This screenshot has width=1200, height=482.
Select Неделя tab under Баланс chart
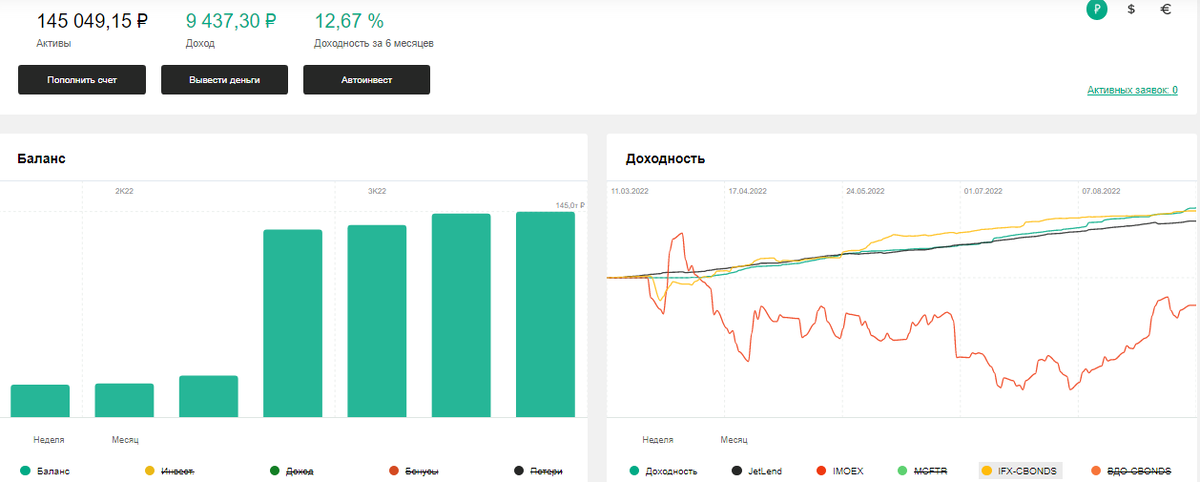click(49, 439)
